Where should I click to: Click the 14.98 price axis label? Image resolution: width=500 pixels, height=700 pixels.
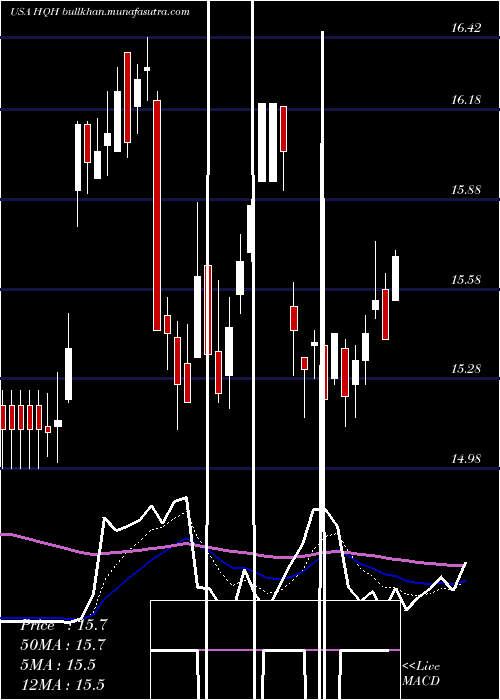(467, 458)
